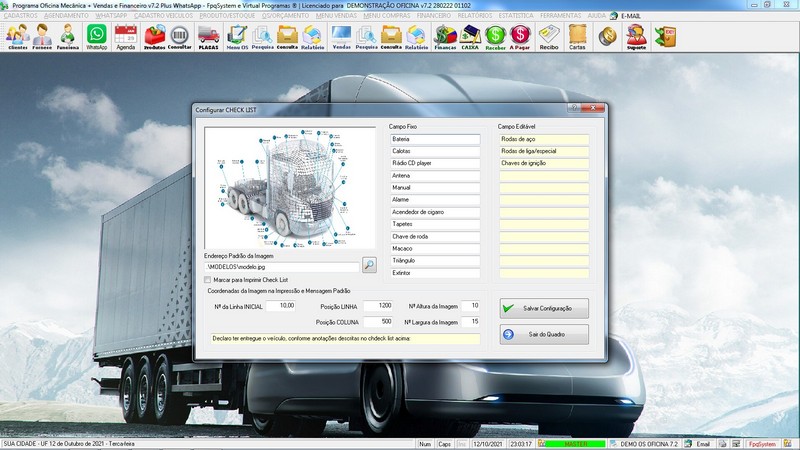Select the Rodas de liga/especial field
The height and width of the screenshot is (450, 800).
(x=544, y=151)
